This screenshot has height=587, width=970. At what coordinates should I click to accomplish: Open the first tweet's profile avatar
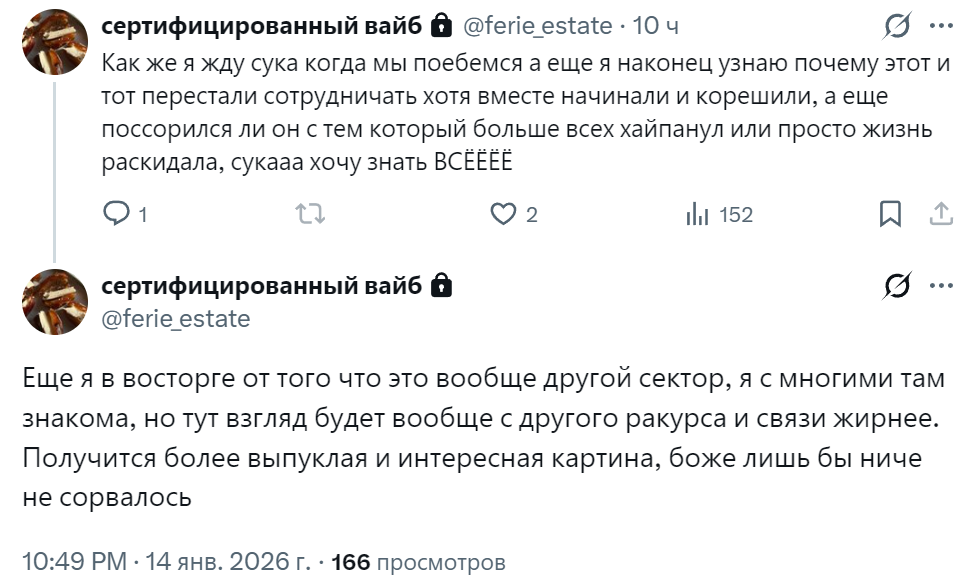click(x=54, y=41)
